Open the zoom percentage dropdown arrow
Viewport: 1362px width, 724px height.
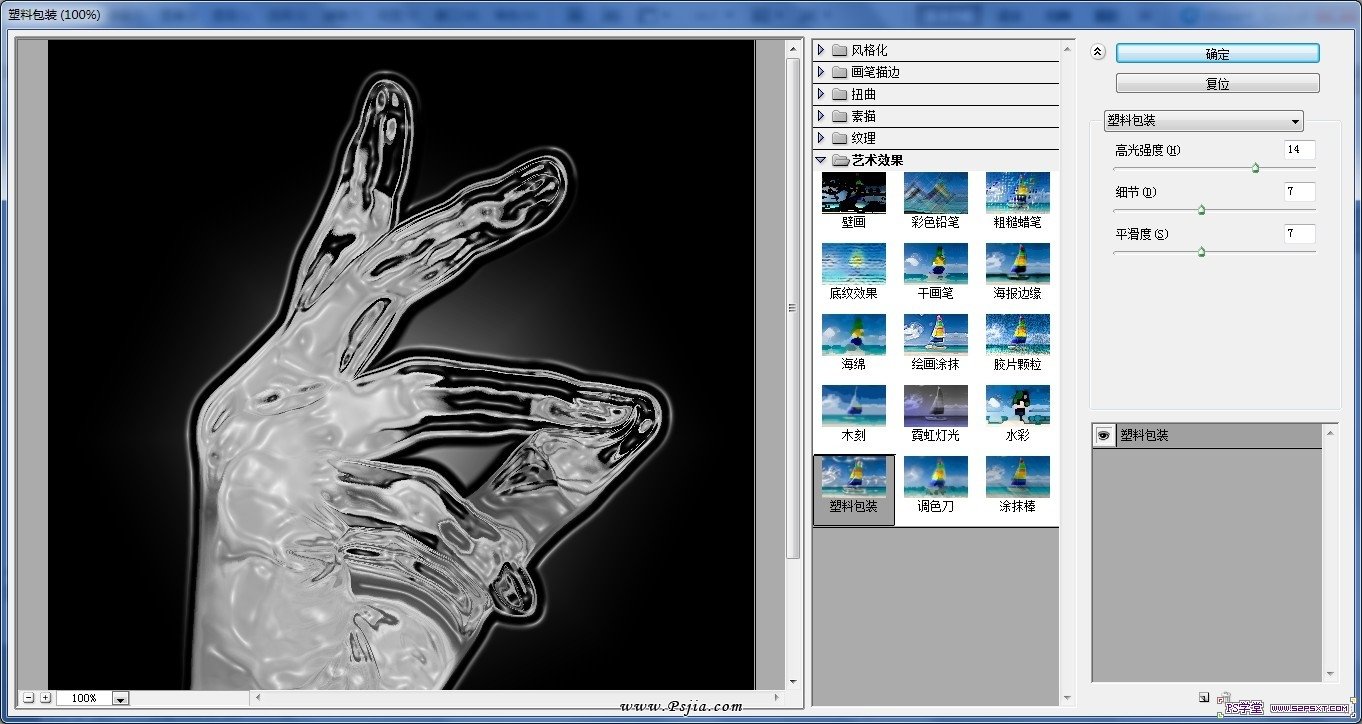(x=121, y=698)
